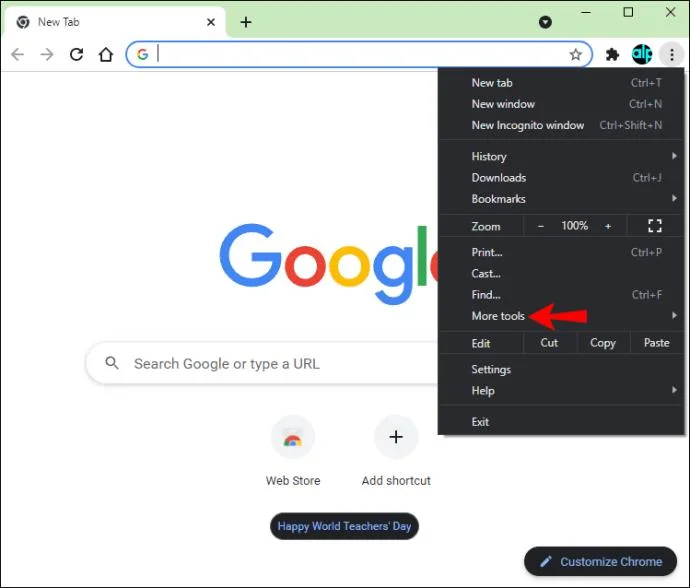Select the New Tab tab title

(59, 22)
